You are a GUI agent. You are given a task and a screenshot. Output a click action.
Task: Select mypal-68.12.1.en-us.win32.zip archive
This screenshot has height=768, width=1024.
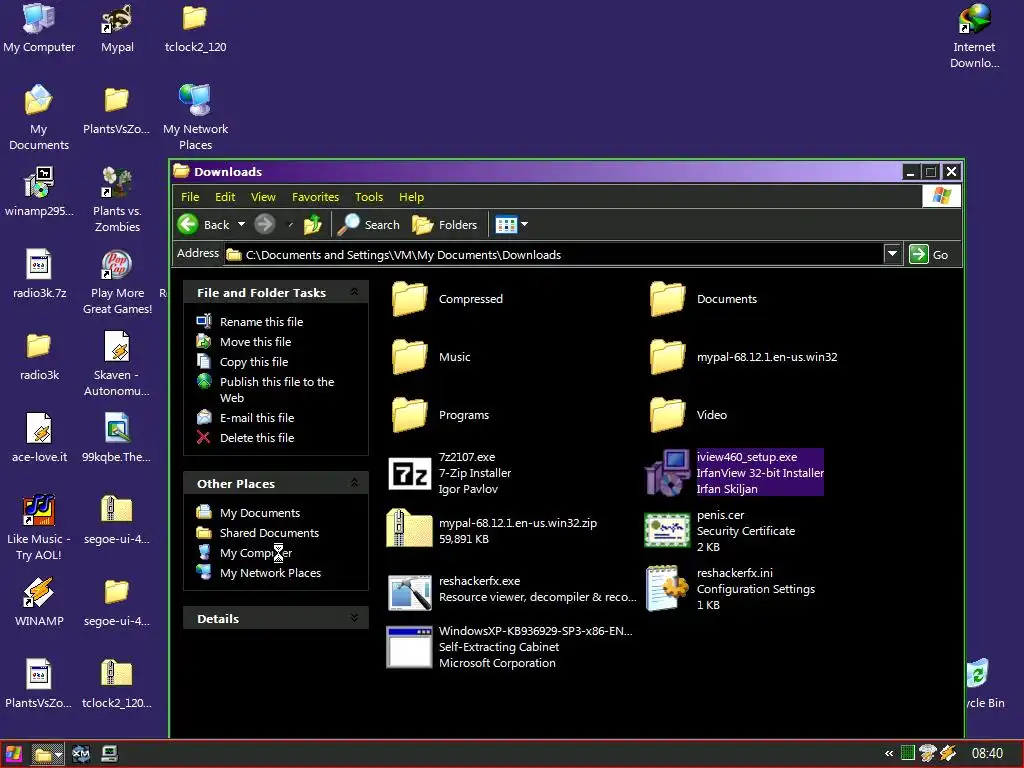[x=492, y=530]
